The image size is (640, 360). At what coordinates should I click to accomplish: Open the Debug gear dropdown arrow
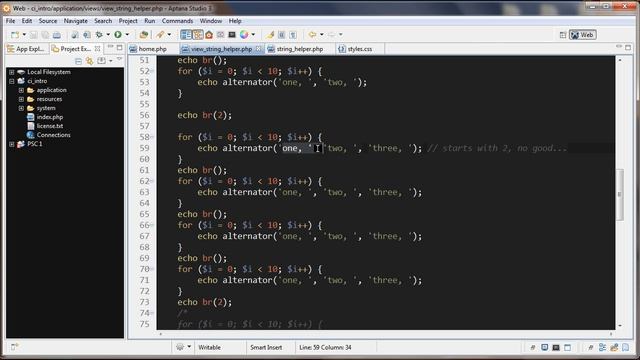(108, 35)
